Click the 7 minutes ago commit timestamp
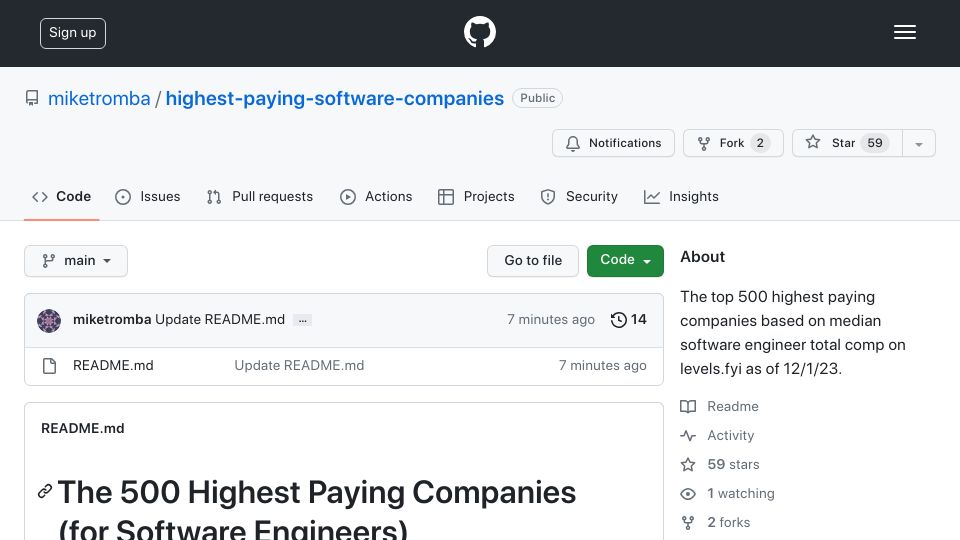The width and height of the screenshot is (960, 540). [x=550, y=320]
